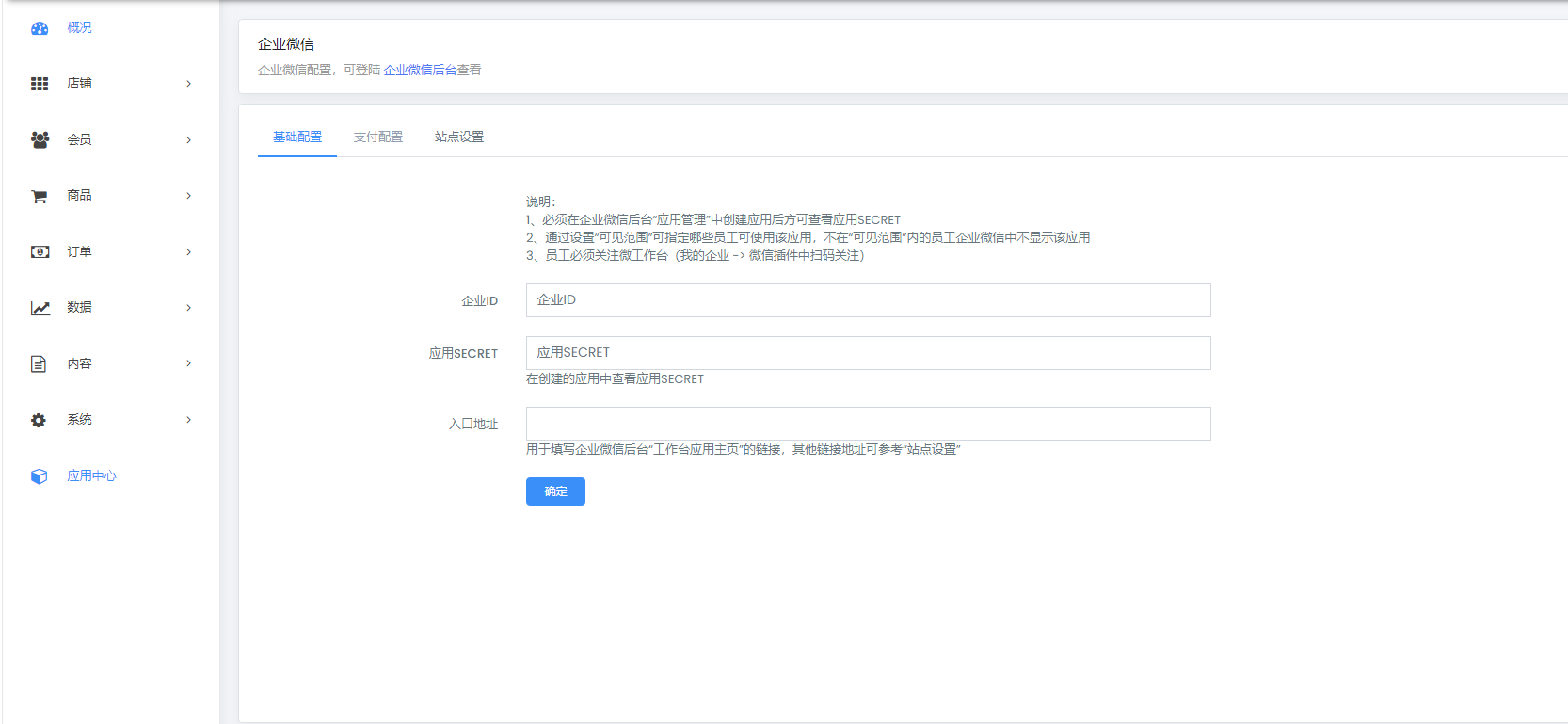Focus the 企业ID input field
The image size is (1568, 724).
[x=868, y=300]
